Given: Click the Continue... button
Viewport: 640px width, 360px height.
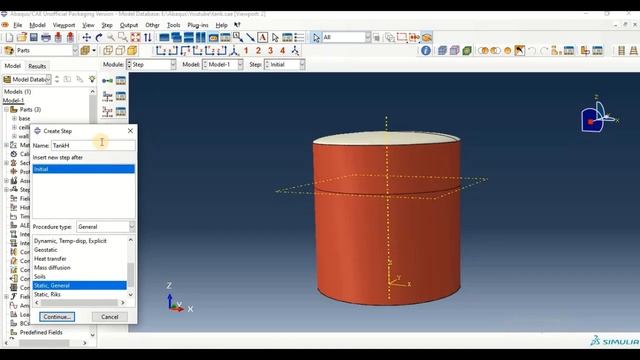Looking at the screenshot, I should [x=57, y=317].
